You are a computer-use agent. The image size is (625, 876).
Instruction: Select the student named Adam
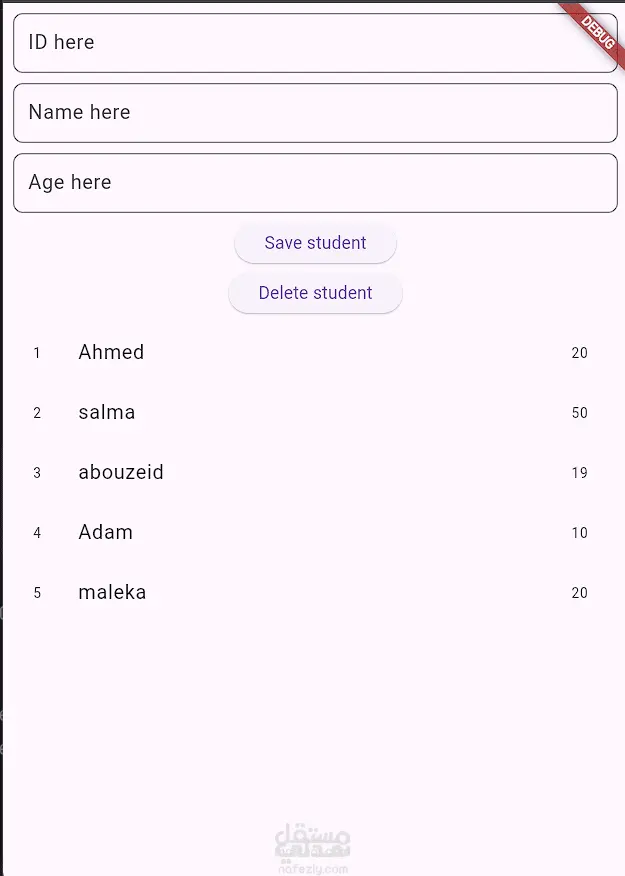point(105,532)
